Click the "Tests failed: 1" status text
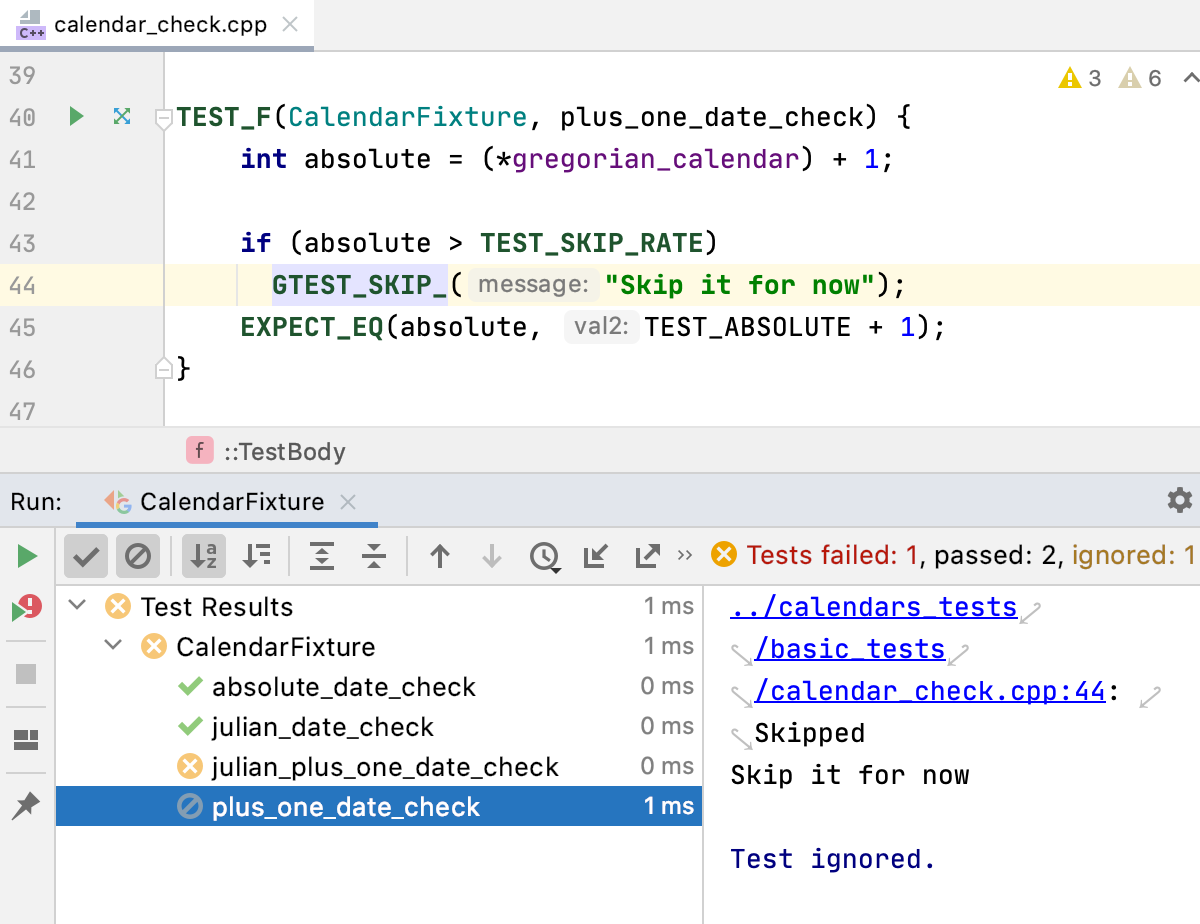The height and width of the screenshot is (924, 1200). coord(832,555)
